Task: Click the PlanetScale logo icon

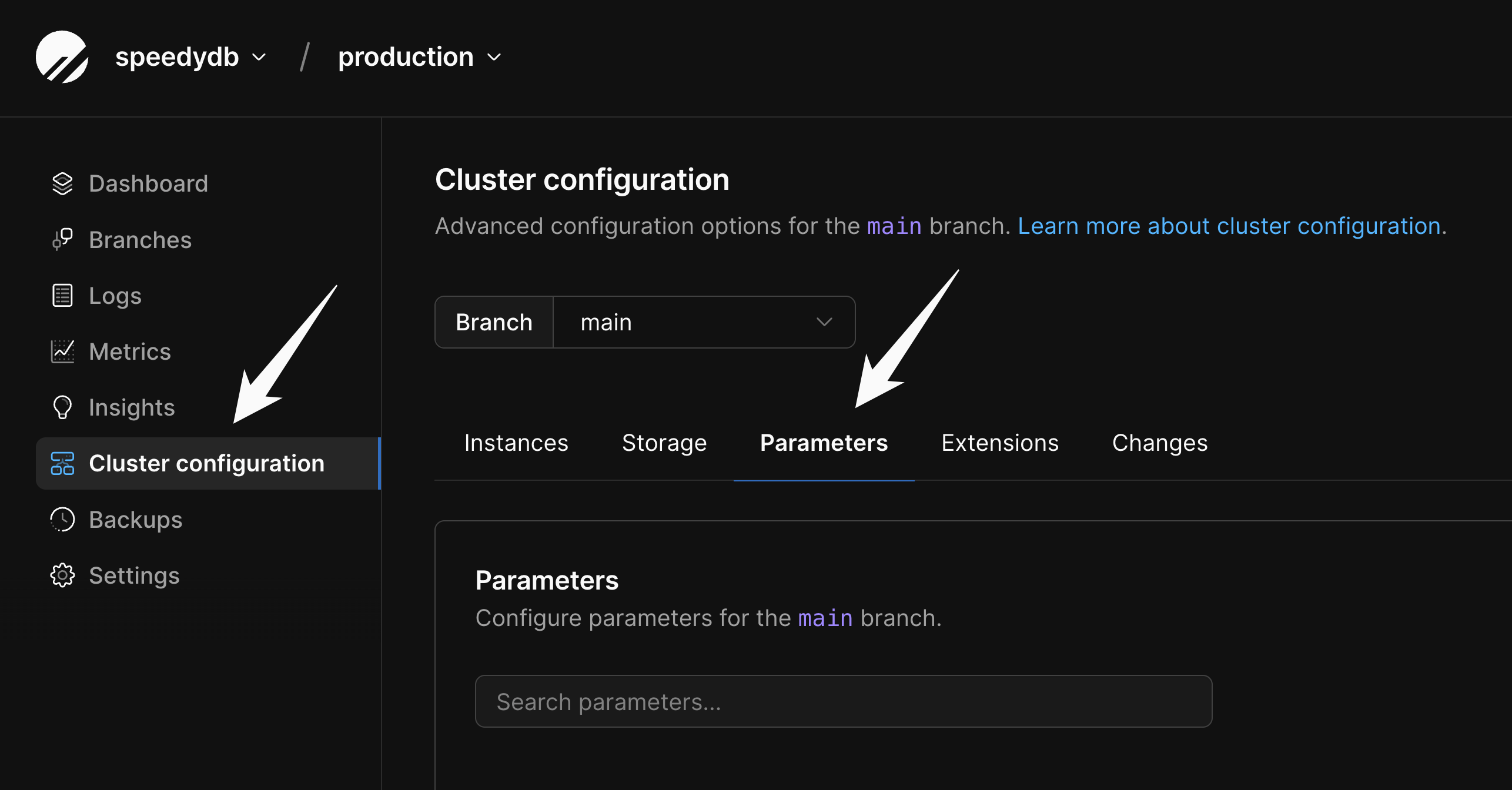Action: pos(62,57)
